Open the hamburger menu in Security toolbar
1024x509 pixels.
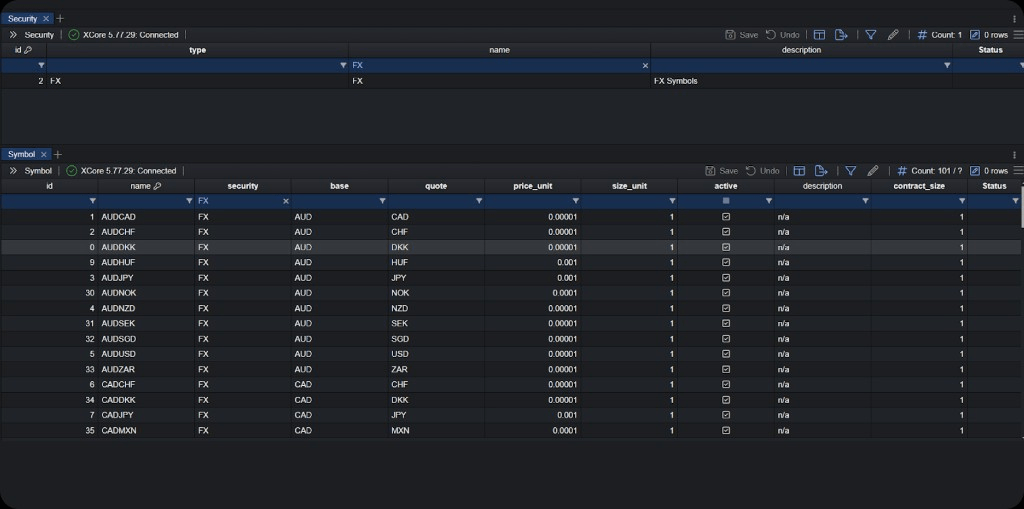[1017, 35]
